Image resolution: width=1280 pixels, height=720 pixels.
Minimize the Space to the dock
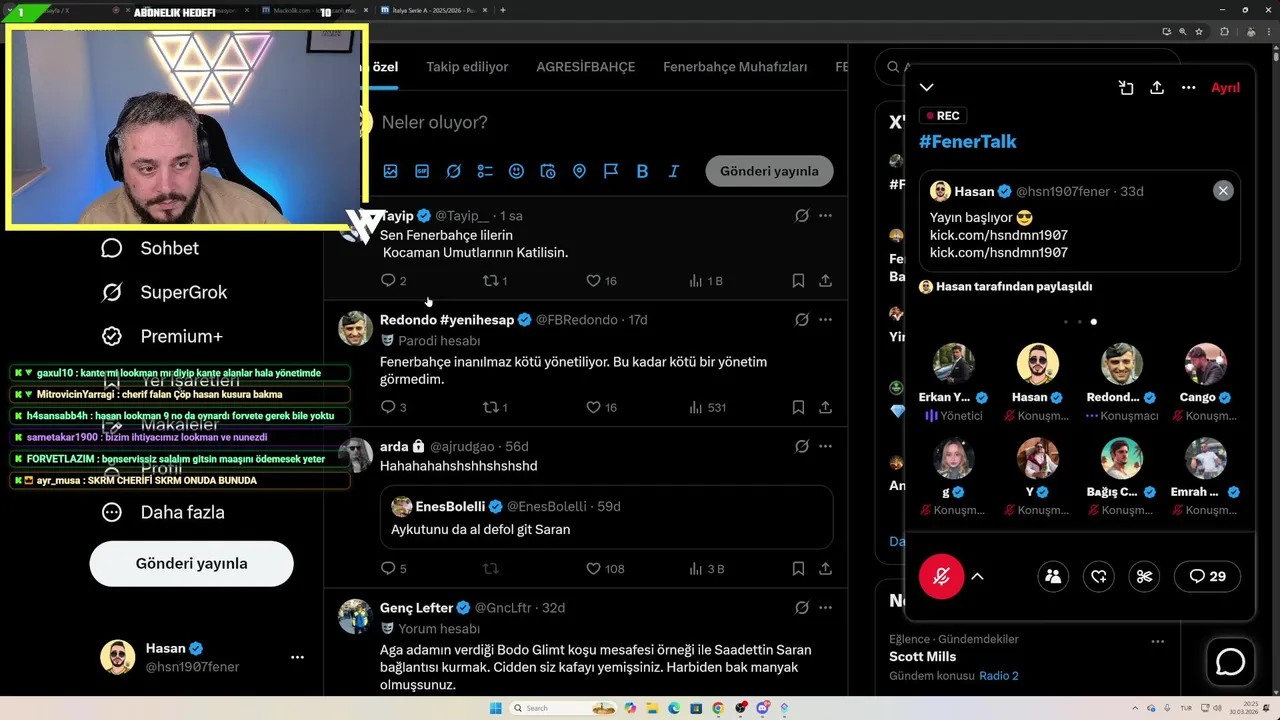point(1126,88)
